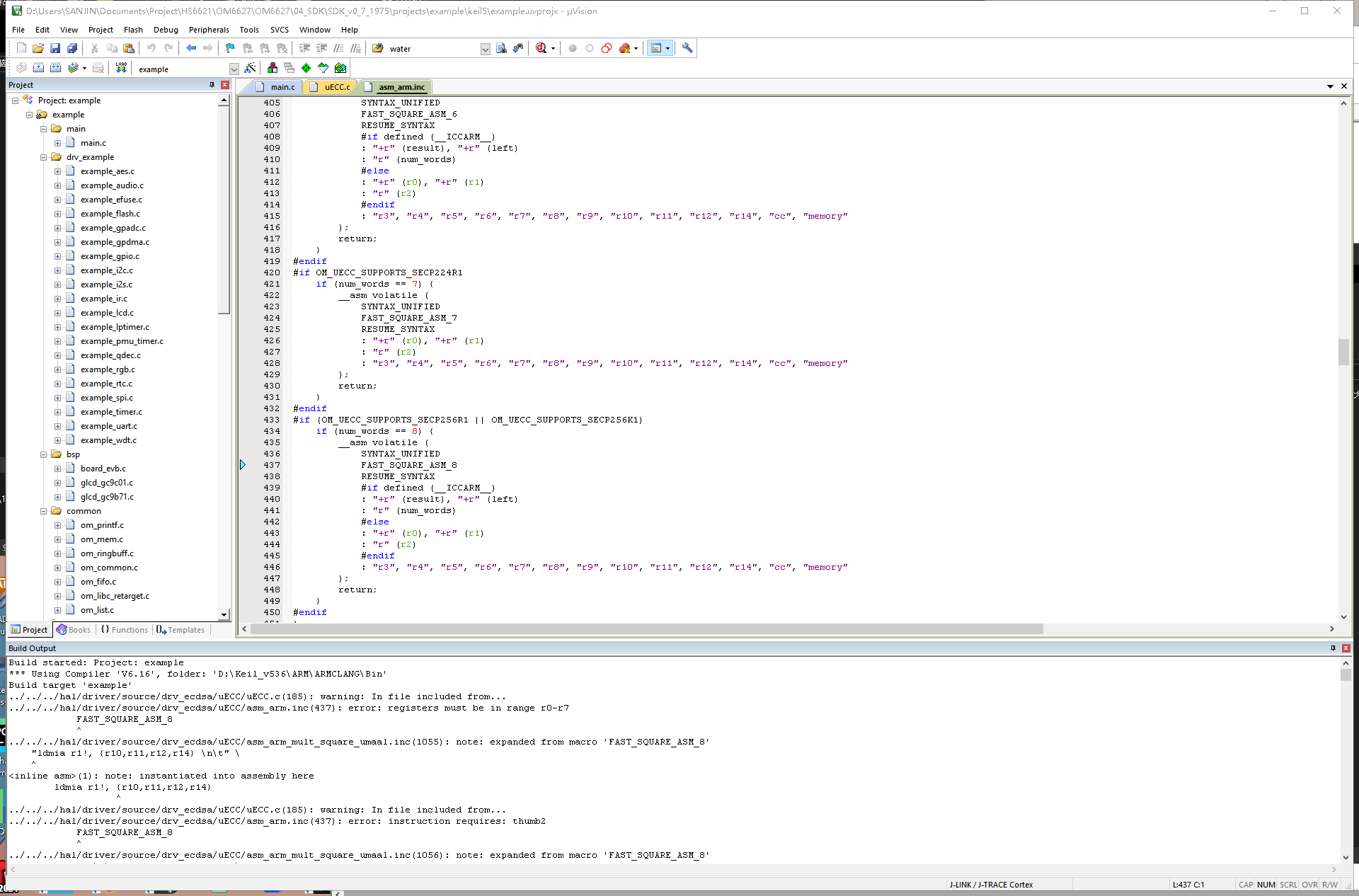Click line 437 in the editor
Screen dimensions: 1359x896
click(x=409, y=465)
